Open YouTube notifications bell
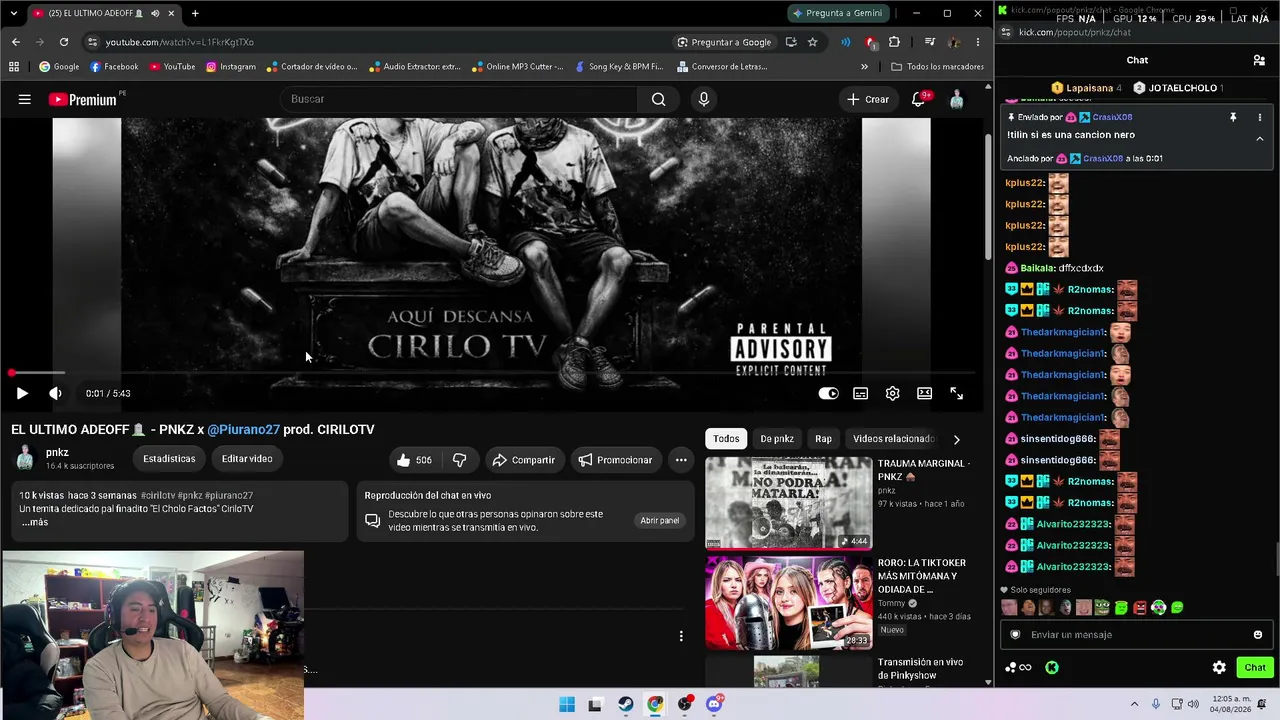 919,99
